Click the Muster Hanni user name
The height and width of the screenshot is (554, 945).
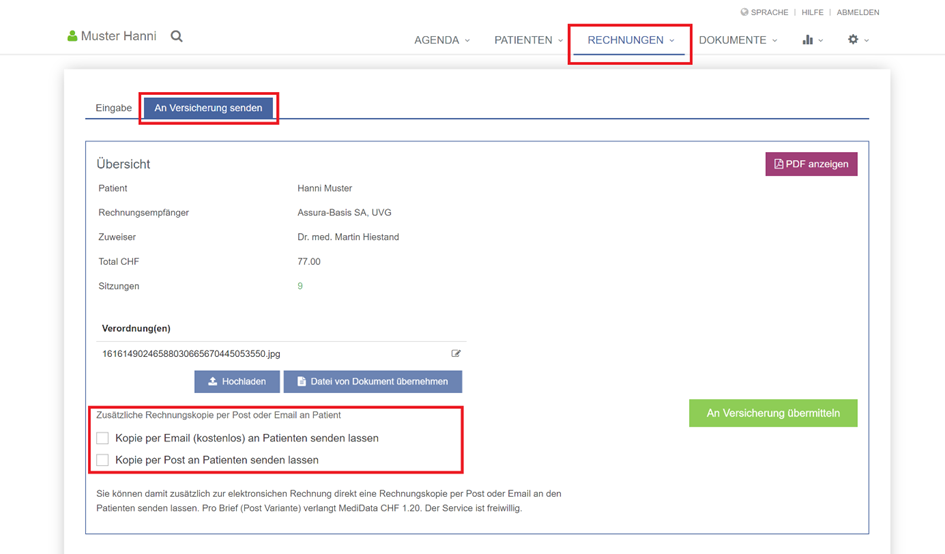[x=119, y=36]
